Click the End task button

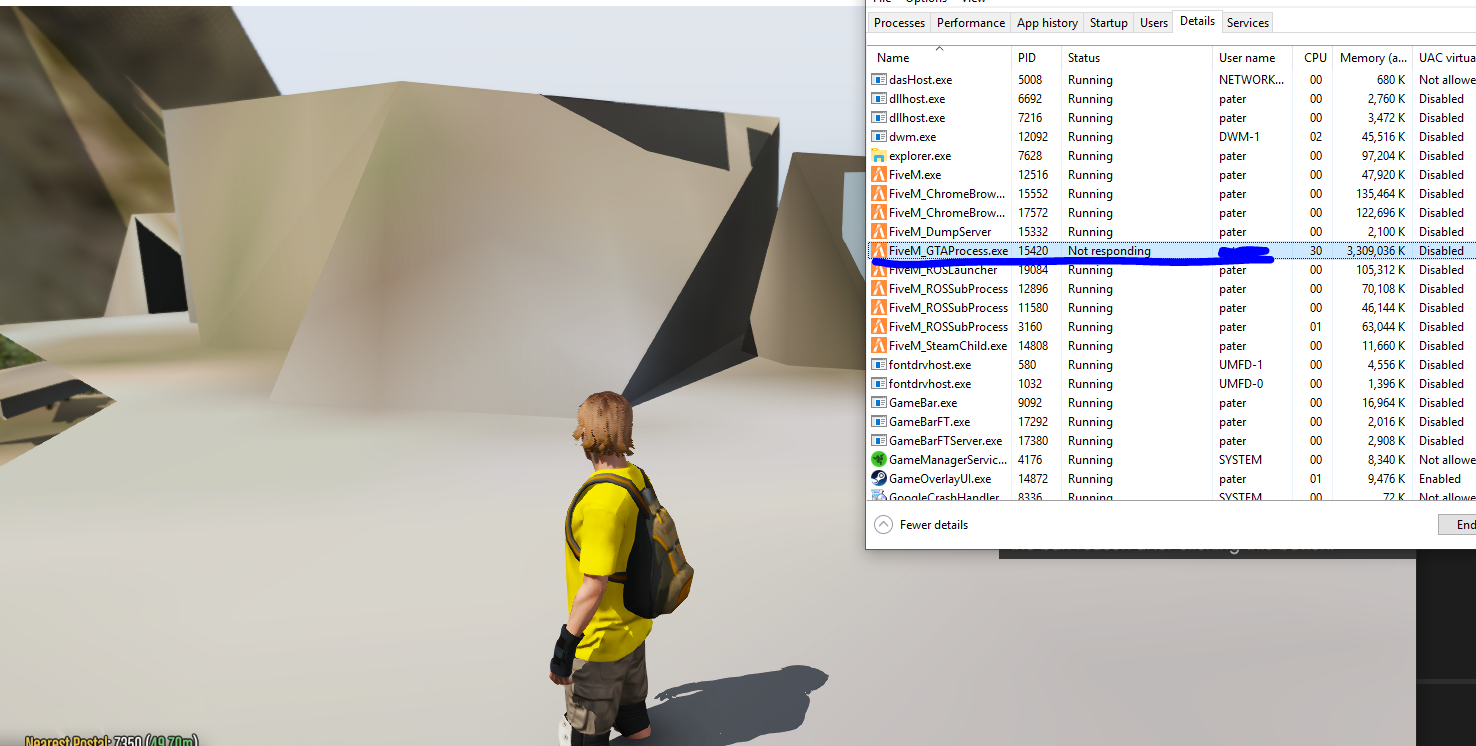1458,525
